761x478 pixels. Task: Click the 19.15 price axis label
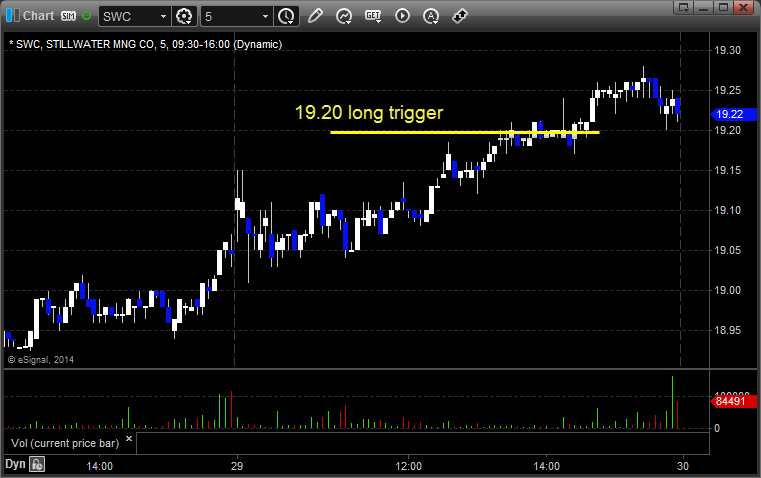[727, 170]
